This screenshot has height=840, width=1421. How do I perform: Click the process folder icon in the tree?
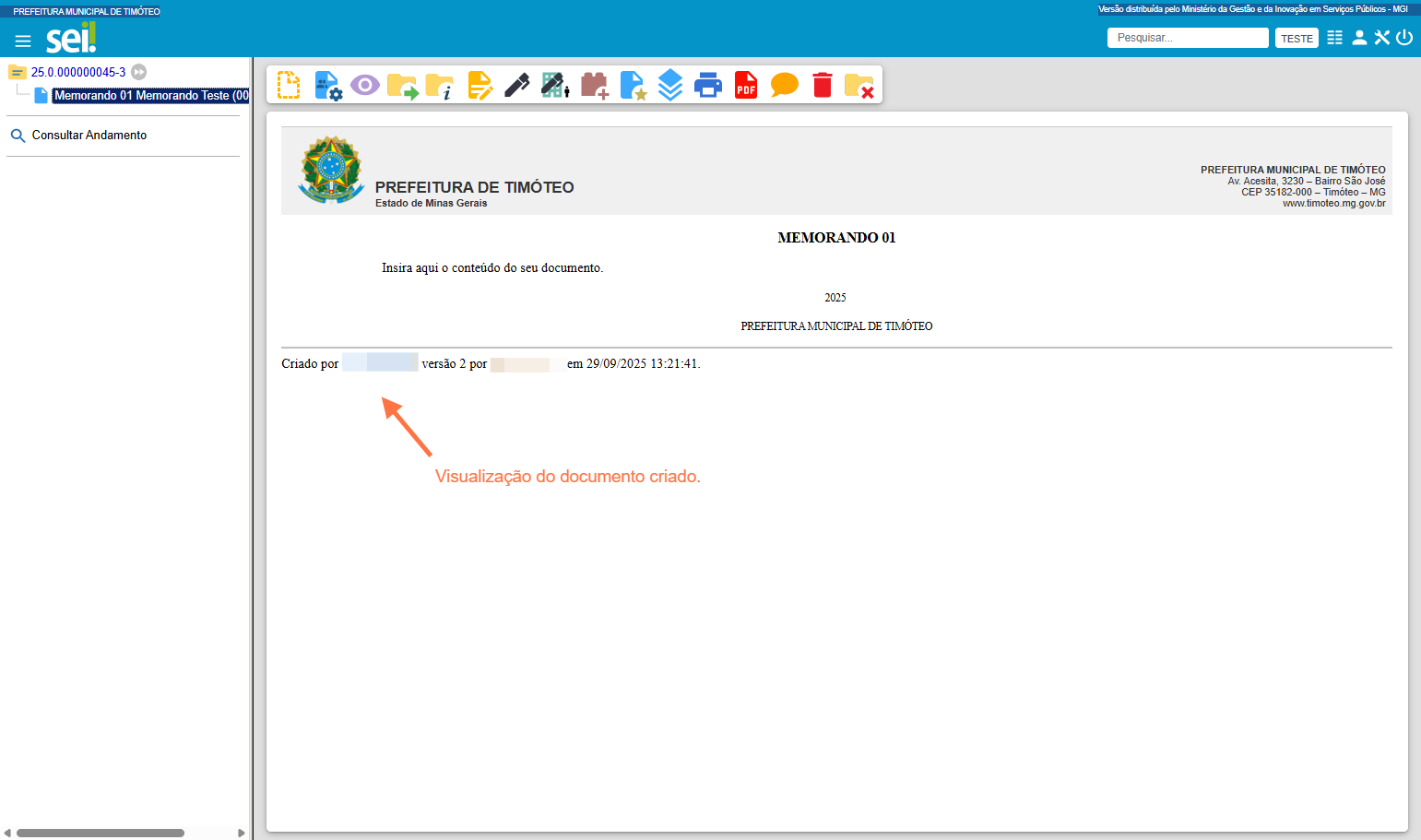tap(17, 72)
